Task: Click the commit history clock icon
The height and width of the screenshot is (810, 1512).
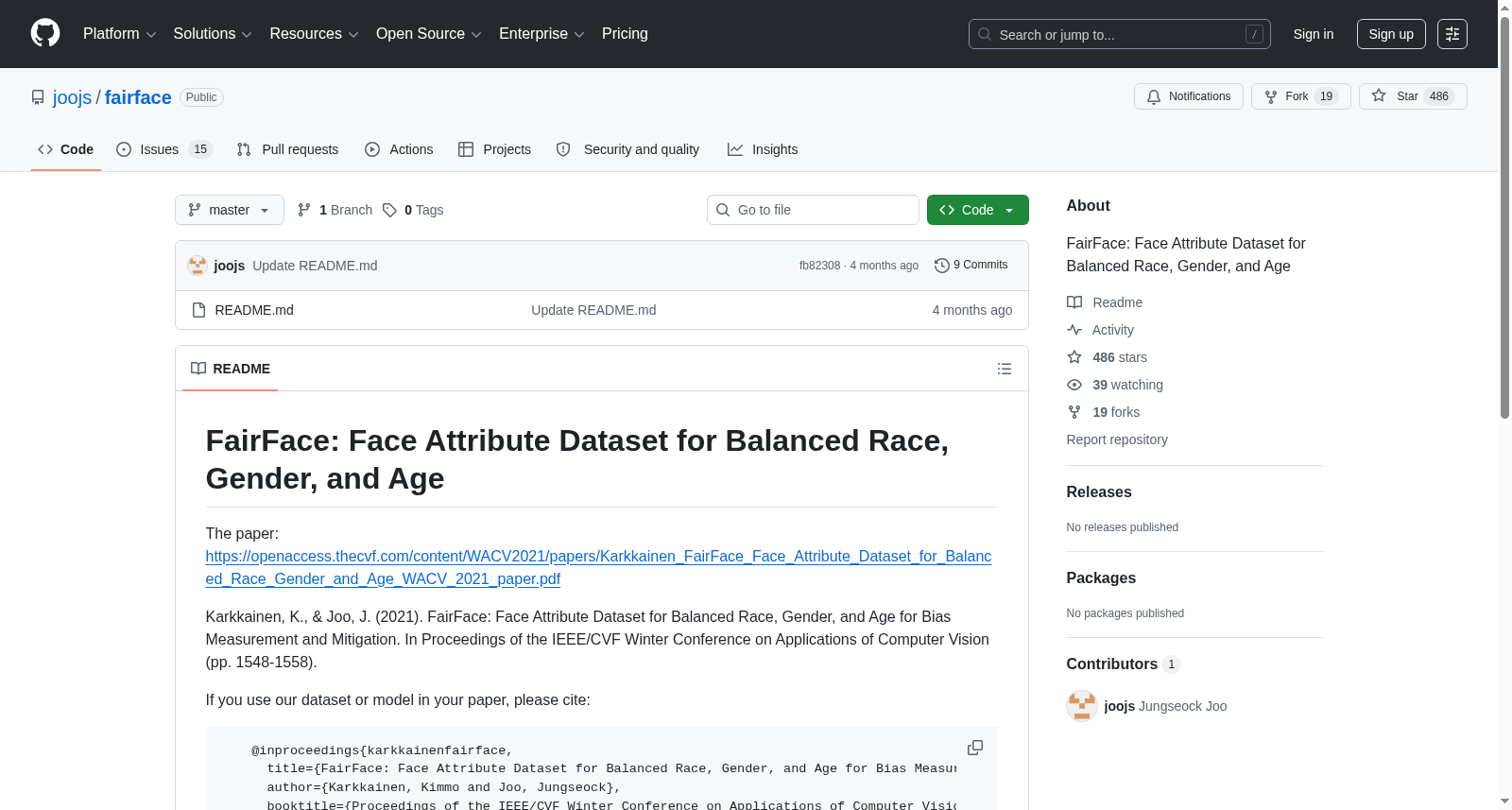Action: coord(942,266)
